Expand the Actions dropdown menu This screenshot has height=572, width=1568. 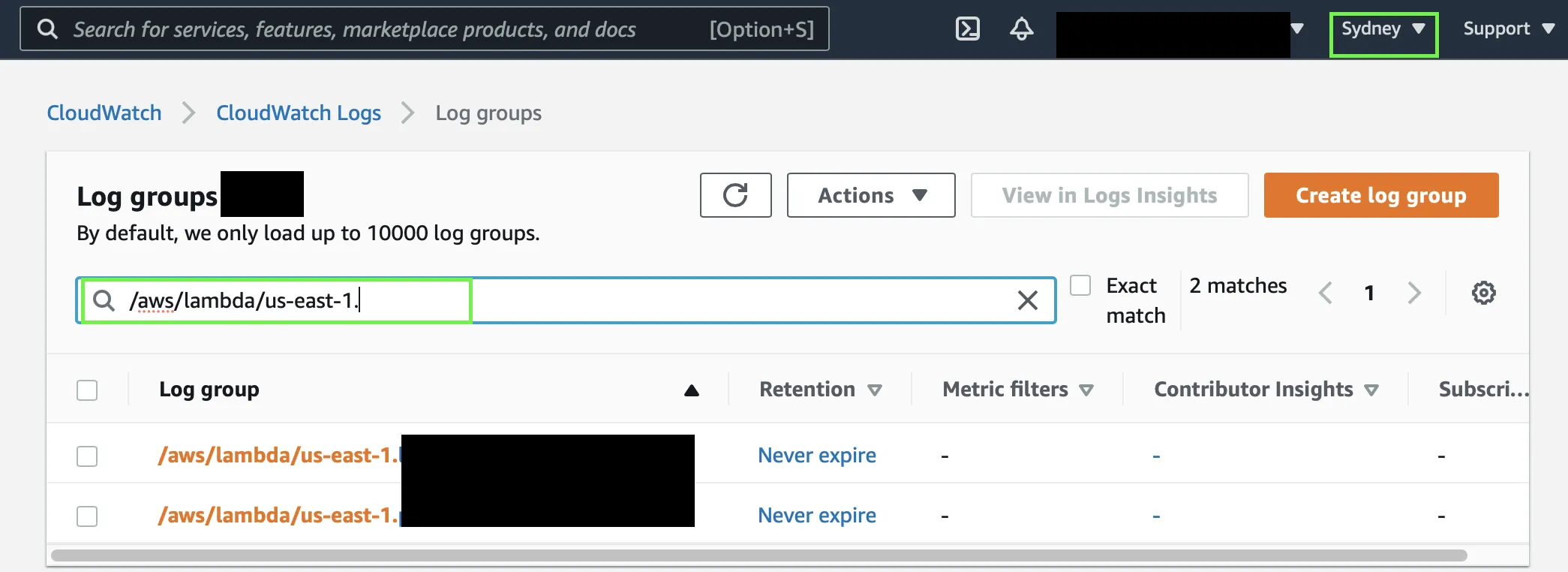tap(870, 195)
